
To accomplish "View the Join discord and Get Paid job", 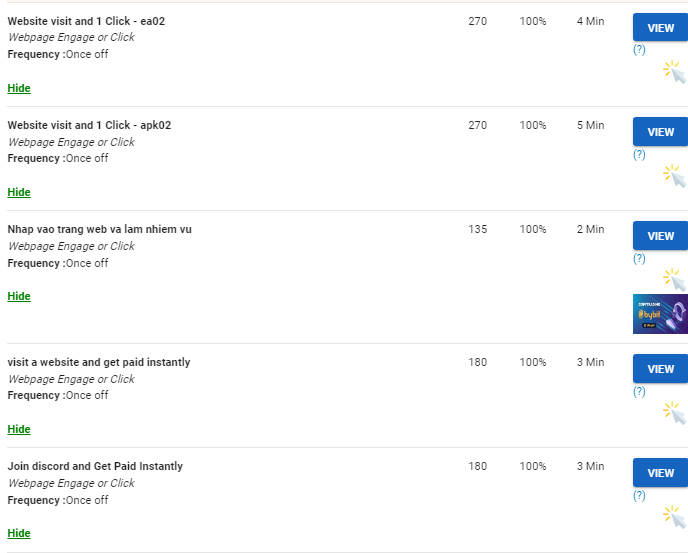I will [x=660, y=473].
